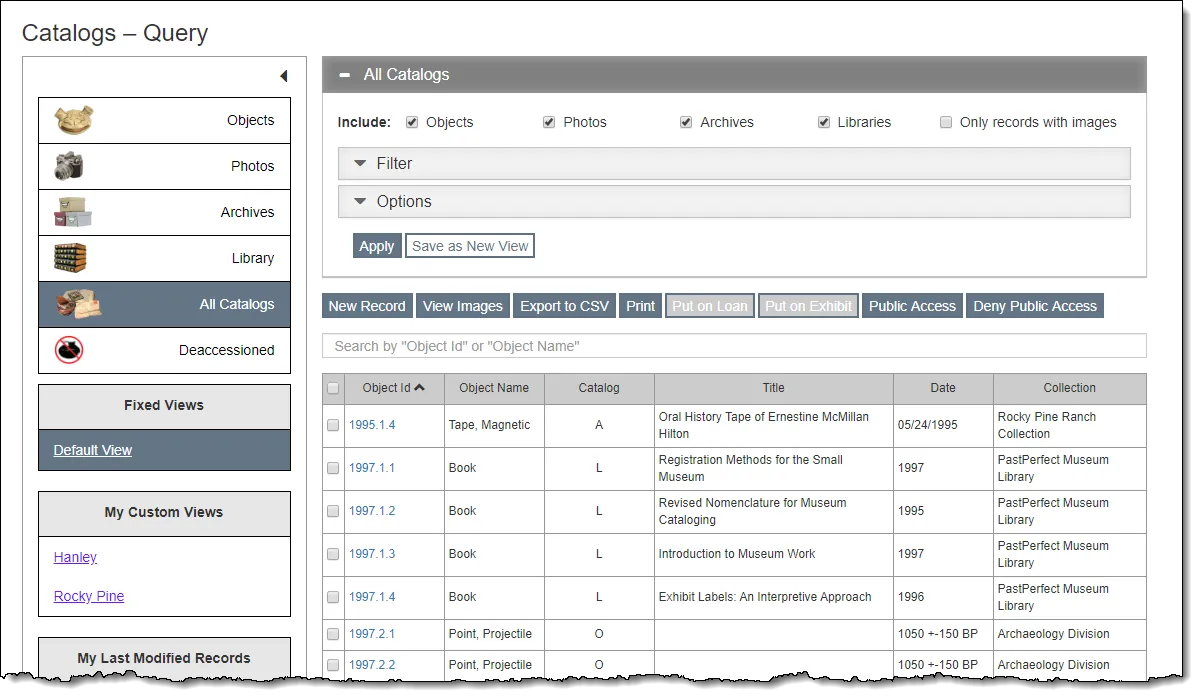Click the Library books icon
This screenshot has height=697, width=1198.
[x=70, y=258]
